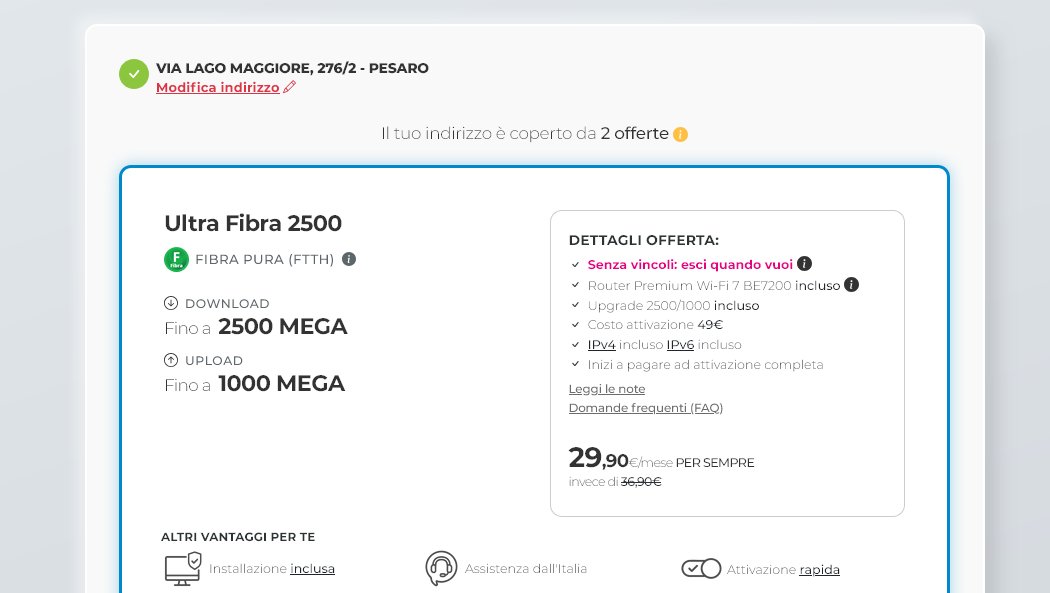Show info for Router Premium Wi-Fi 7

tap(852, 285)
